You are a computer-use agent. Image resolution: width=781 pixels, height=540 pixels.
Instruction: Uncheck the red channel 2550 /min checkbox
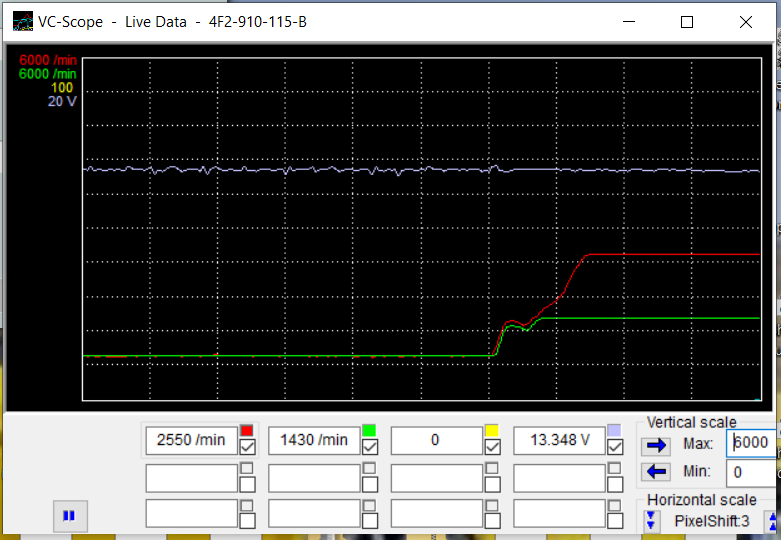click(247, 447)
